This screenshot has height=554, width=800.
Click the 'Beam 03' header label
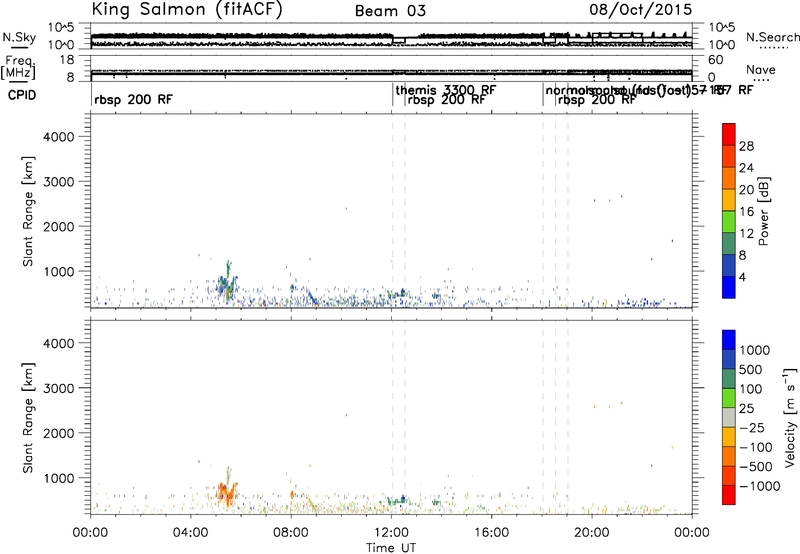click(390, 11)
